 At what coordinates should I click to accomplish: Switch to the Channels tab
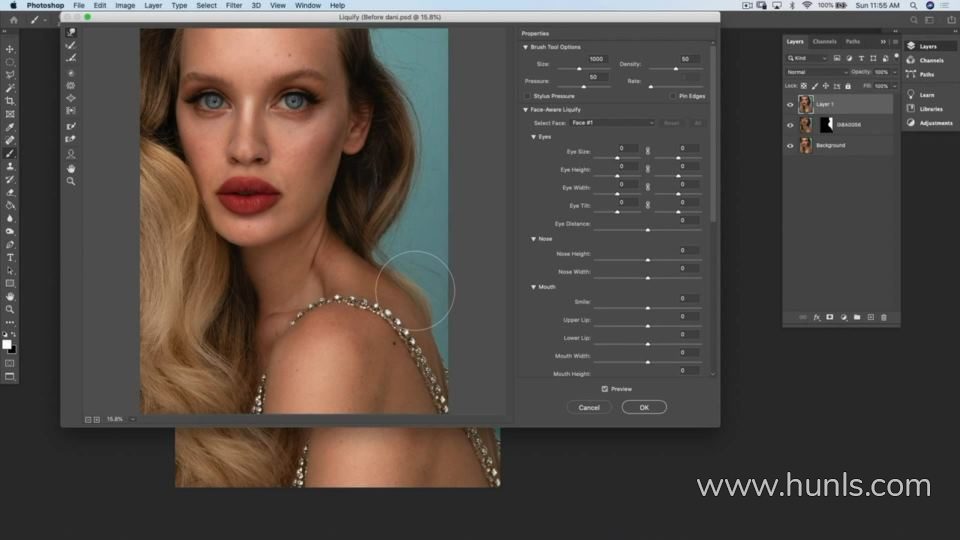tap(824, 42)
